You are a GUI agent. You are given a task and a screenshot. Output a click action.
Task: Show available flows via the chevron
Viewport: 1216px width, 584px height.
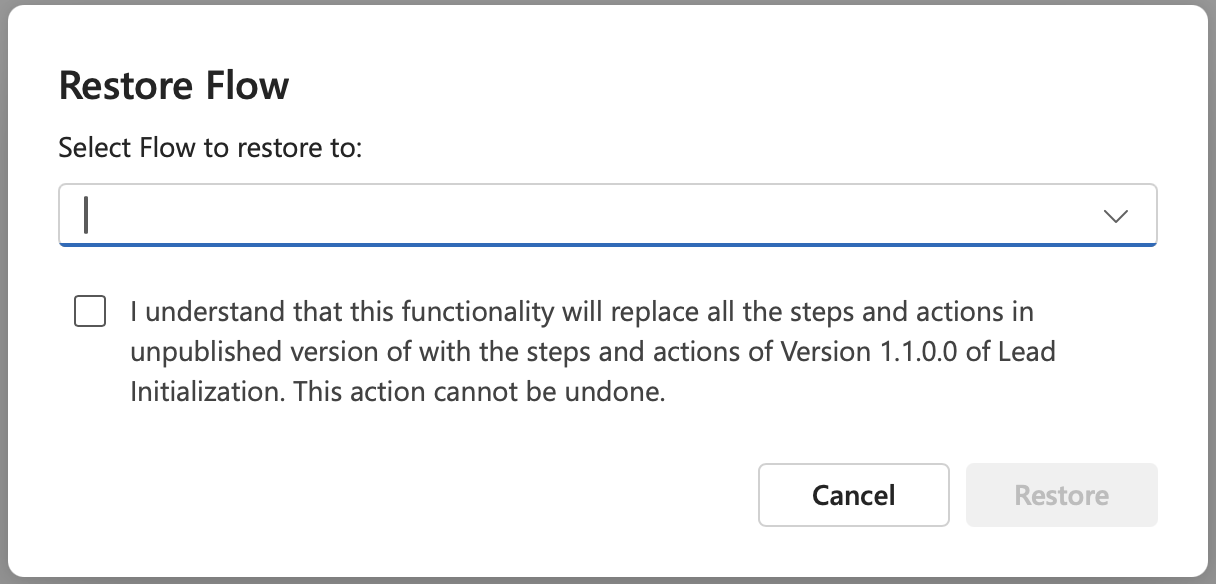click(x=1115, y=216)
